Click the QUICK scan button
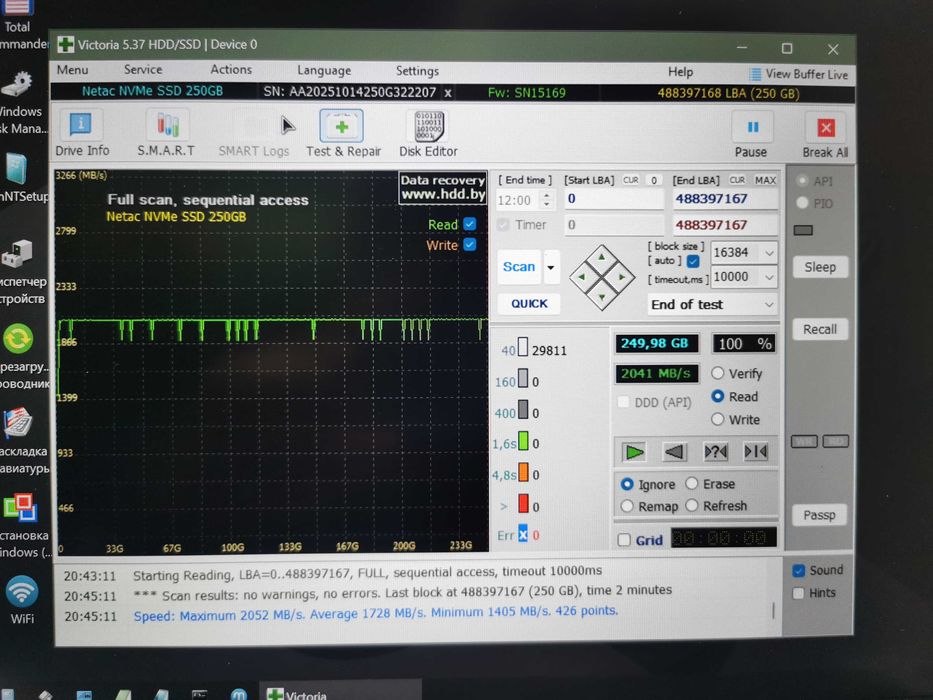Image resolution: width=933 pixels, height=700 pixels. pos(529,304)
